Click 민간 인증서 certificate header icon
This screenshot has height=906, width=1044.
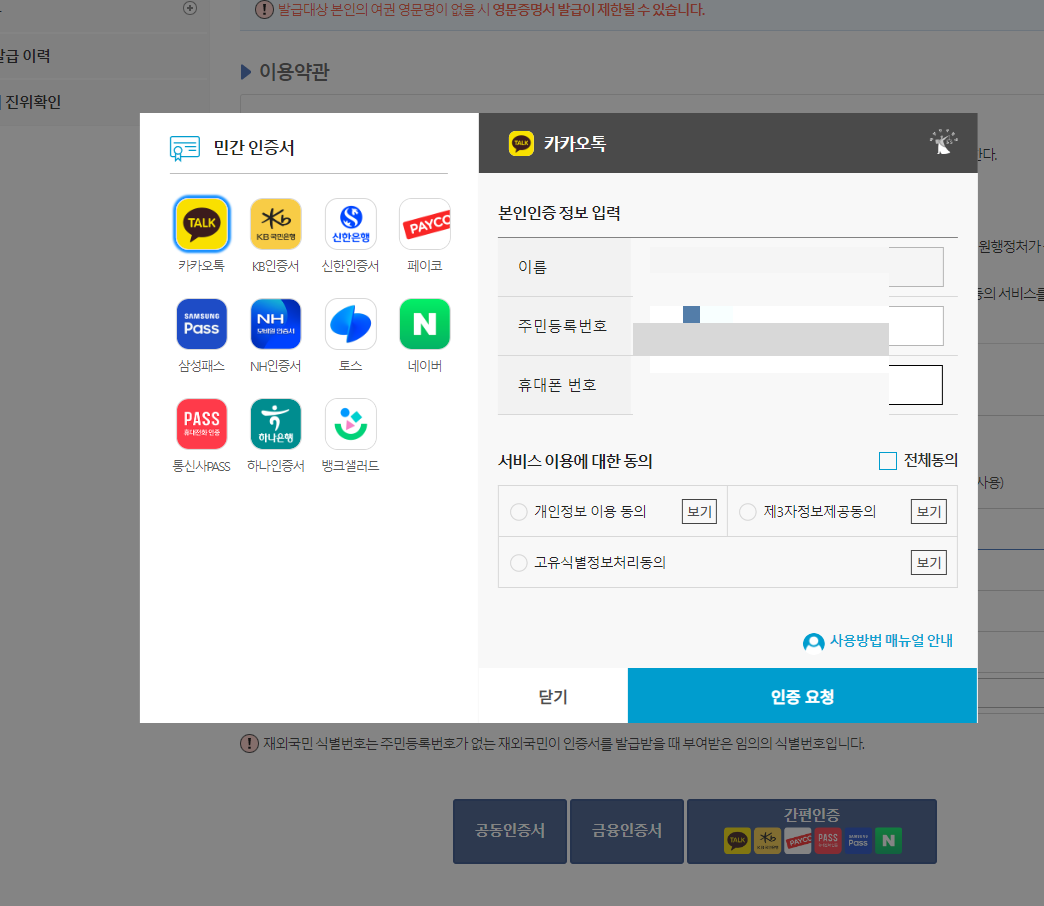[184, 148]
